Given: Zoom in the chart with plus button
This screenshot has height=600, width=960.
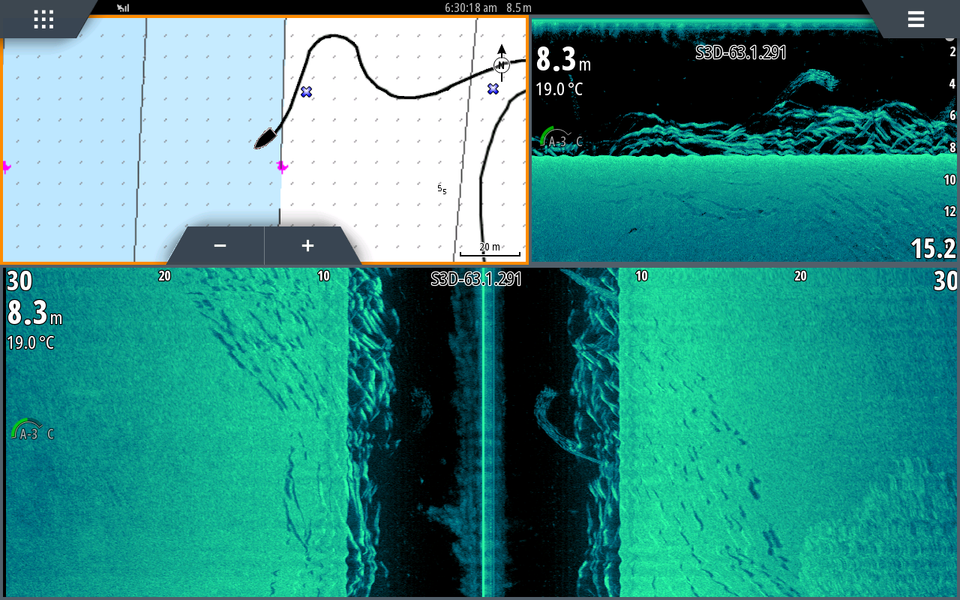Looking at the screenshot, I should [x=308, y=246].
